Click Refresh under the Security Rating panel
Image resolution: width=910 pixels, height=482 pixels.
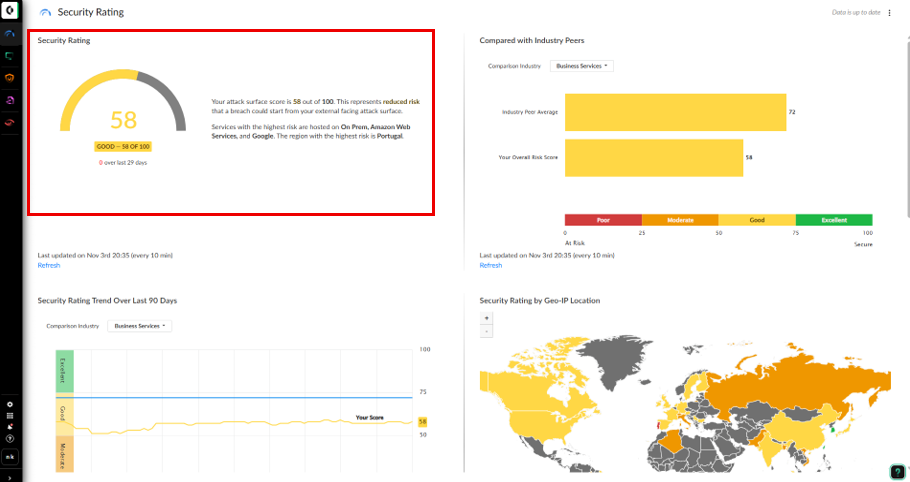tap(48, 265)
